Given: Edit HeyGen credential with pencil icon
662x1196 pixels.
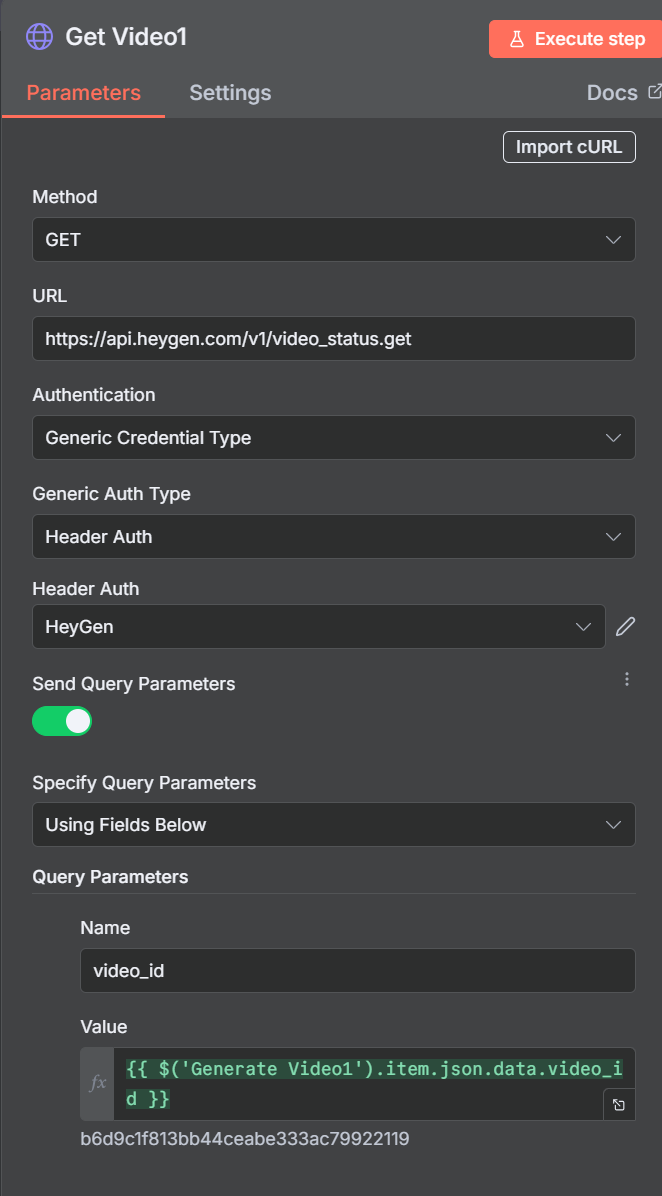Looking at the screenshot, I should pyautogui.click(x=625, y=627).
